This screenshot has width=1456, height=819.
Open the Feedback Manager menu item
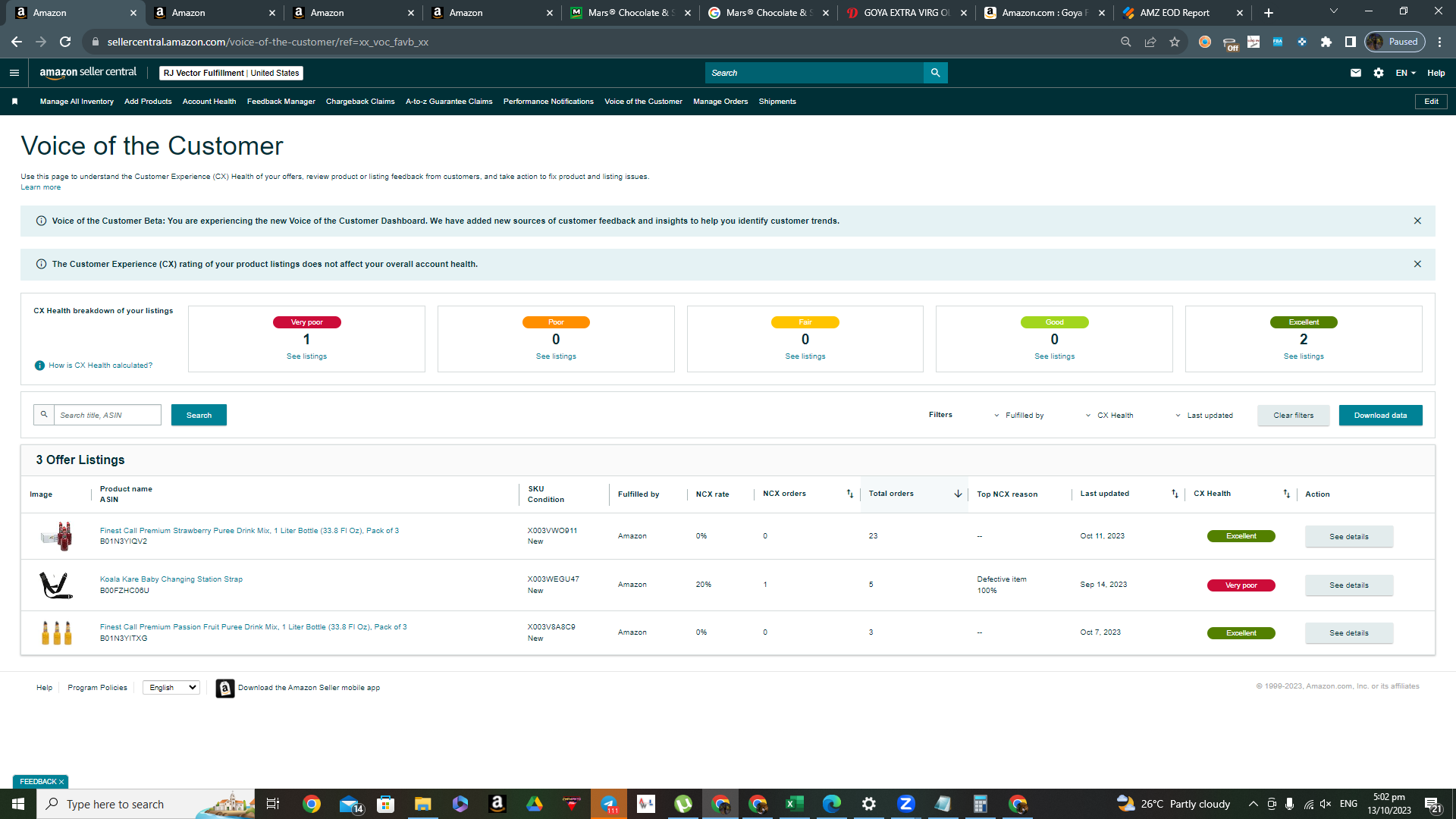click(x=281, y=102)
